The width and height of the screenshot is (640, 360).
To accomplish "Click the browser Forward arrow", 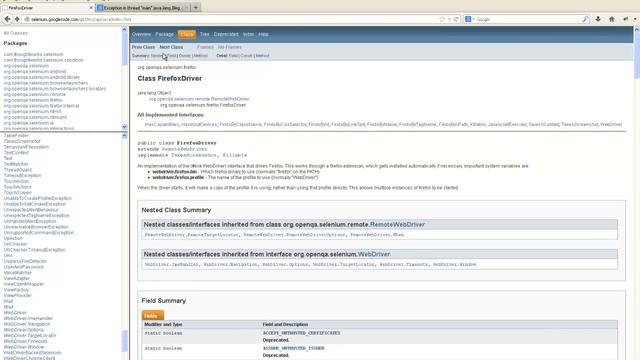I will 17,19.
